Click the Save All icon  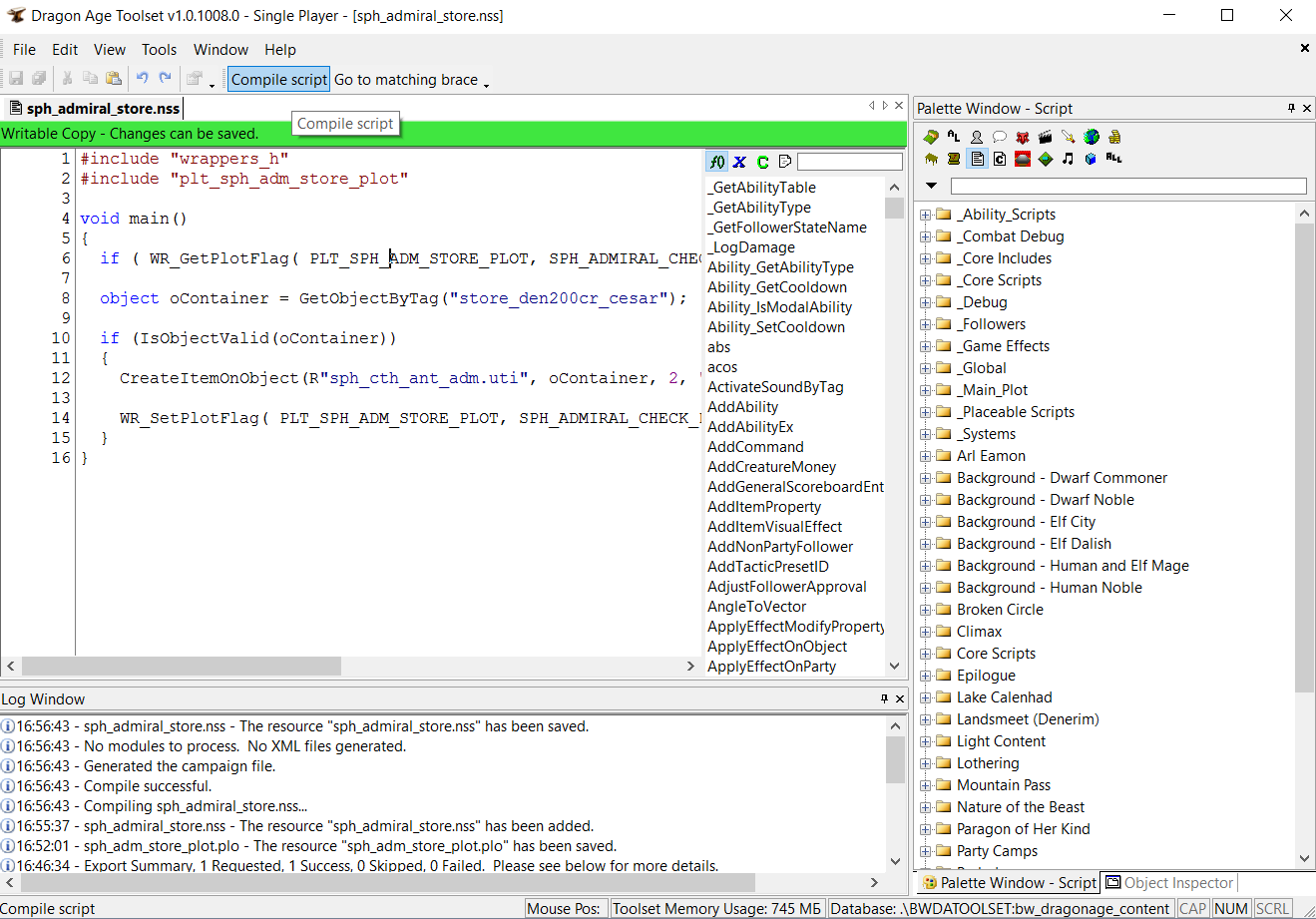(40, 78)
